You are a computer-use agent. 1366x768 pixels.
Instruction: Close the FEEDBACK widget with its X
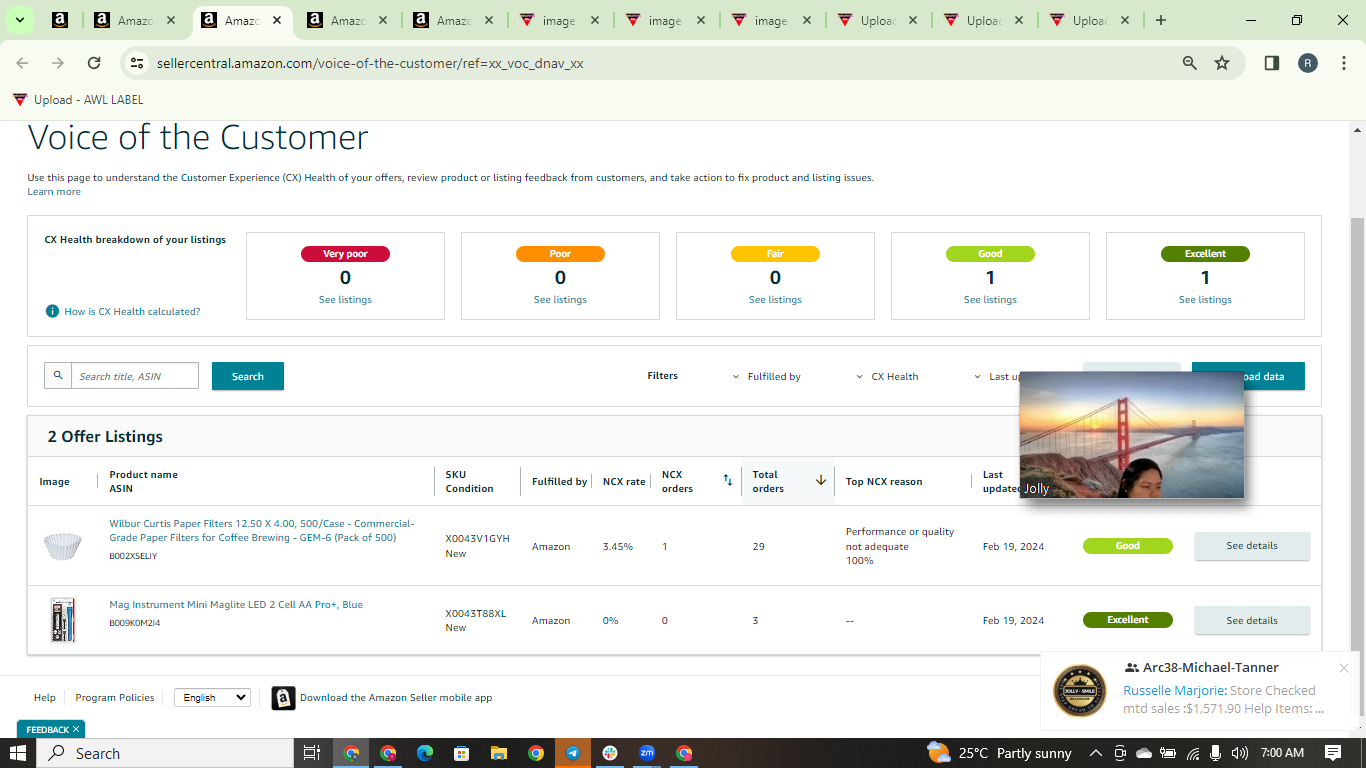(77, 730)
